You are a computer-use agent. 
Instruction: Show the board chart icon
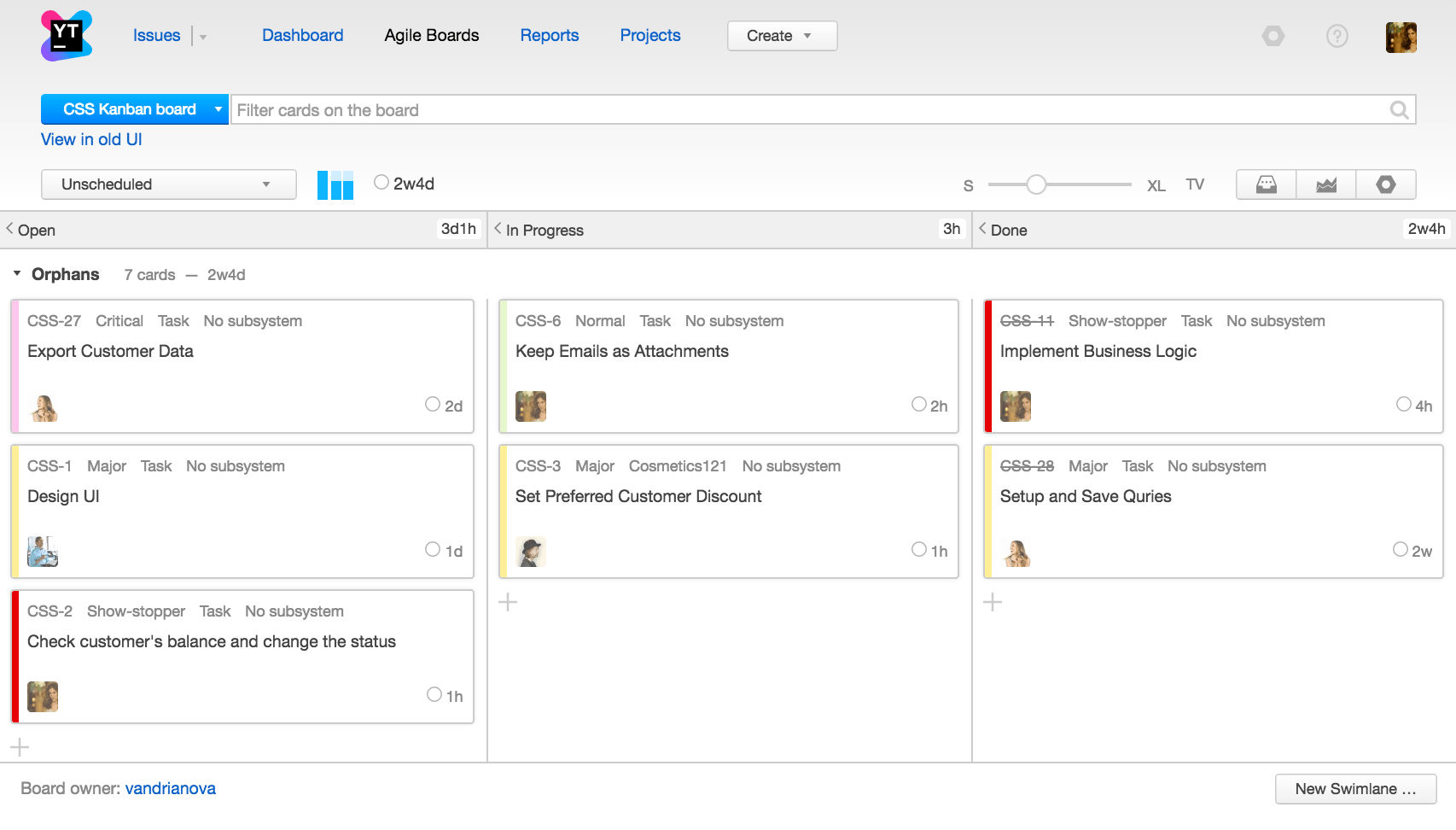pyautogui.click(x=1325, y=184)
